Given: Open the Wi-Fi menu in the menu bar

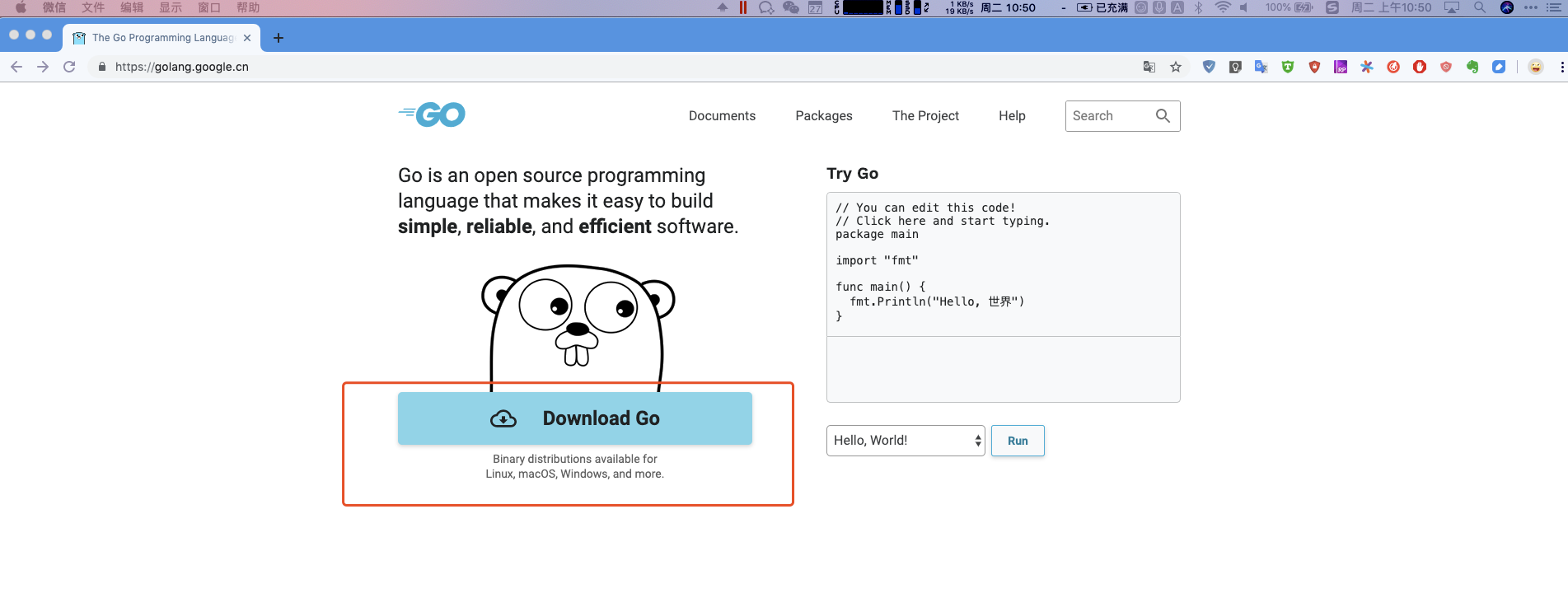Looking at the screenshot, I should point(1223,7).
